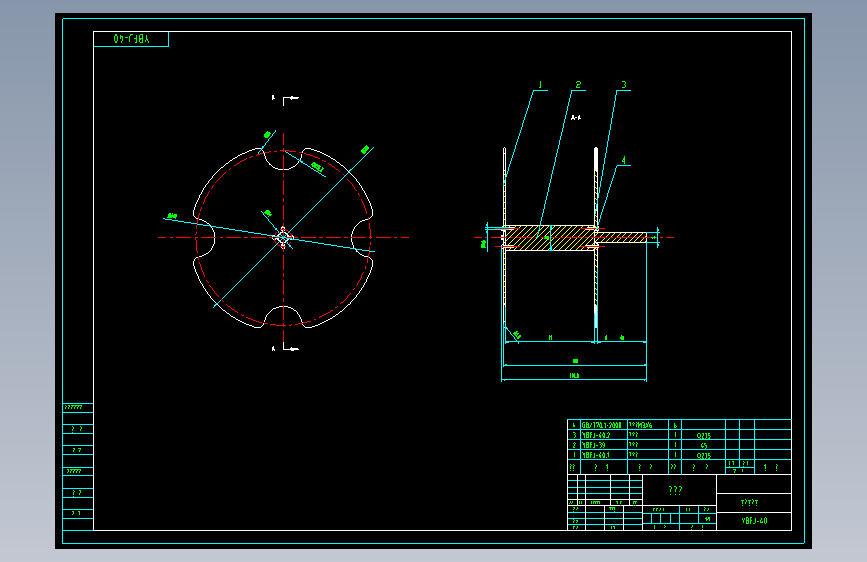This screenshot has width=867, height=562.
Task: Click the Q235 material in the YBFJ-40.1 row
Action: (x=703, y=456)
